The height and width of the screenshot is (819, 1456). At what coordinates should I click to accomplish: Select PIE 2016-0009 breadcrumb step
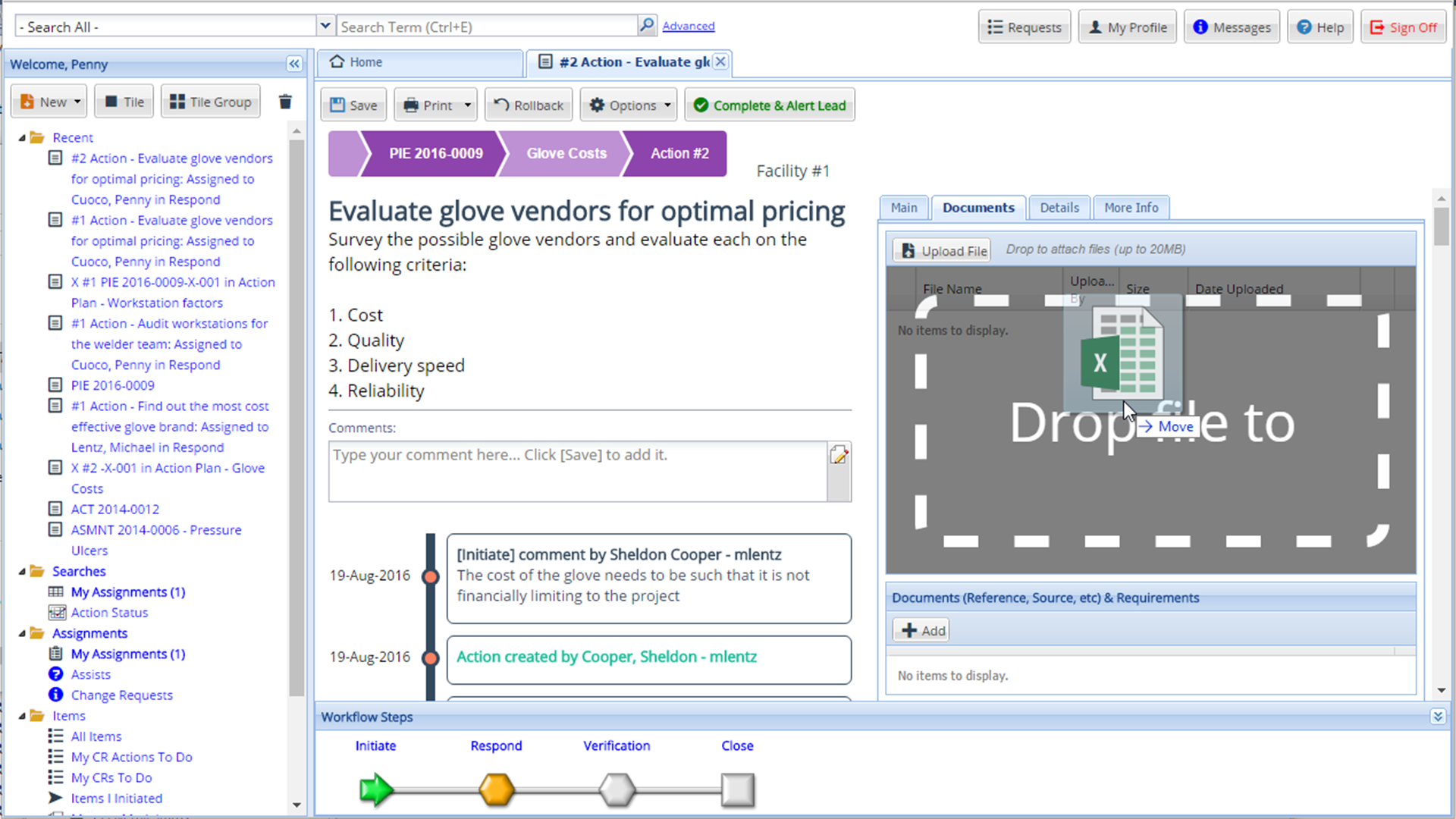click(435, 154)
